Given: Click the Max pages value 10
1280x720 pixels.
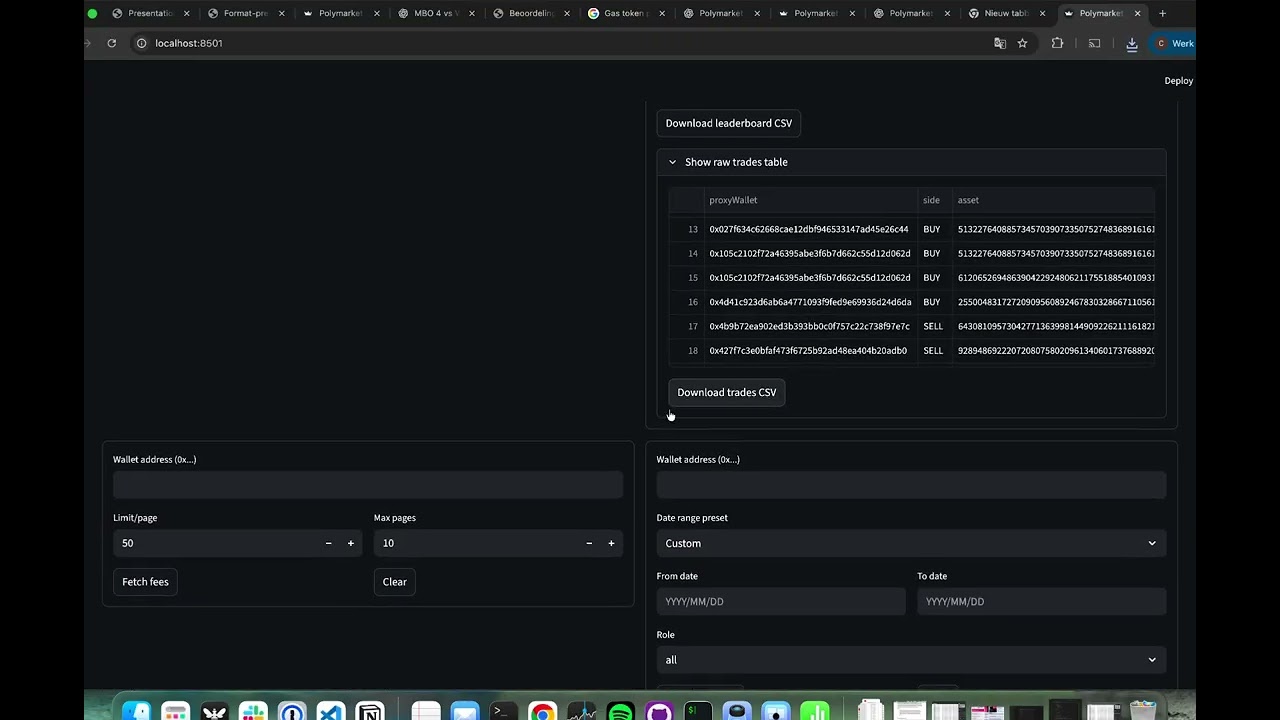Looking at the screenshot, I should 475,543.
